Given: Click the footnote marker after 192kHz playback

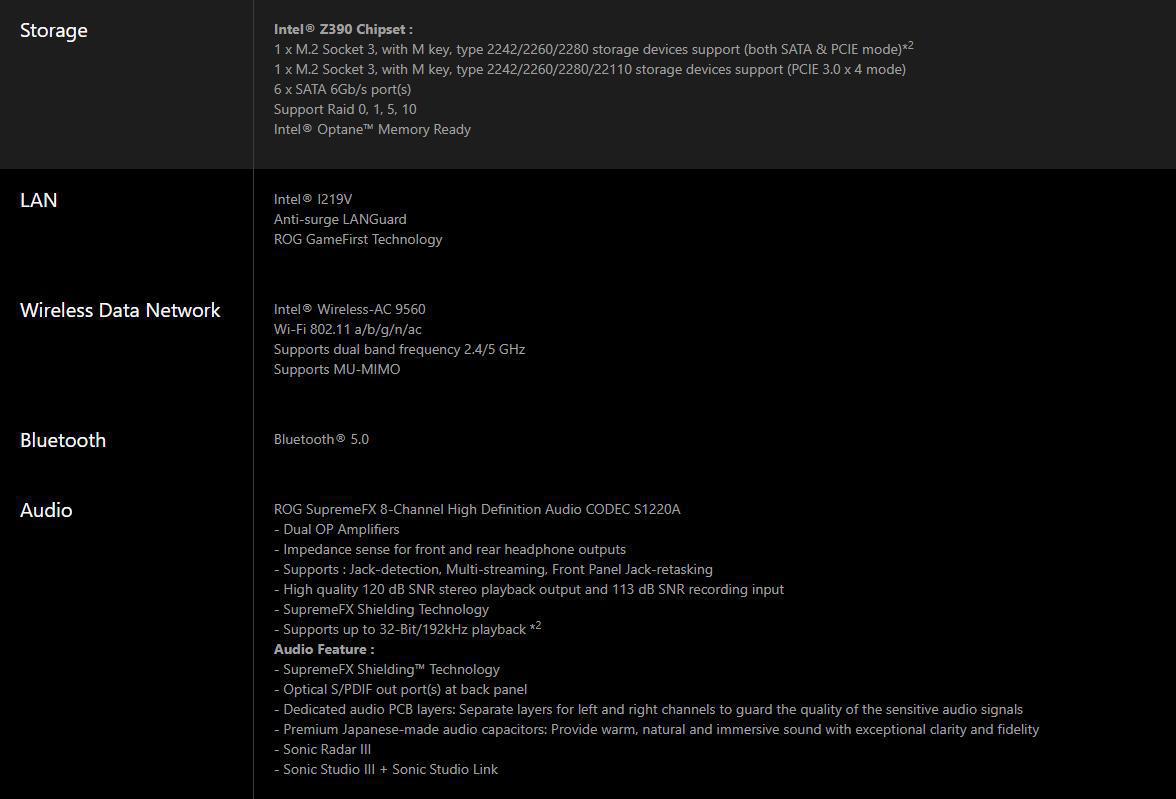Looking at the screenshot, I should tap(536, 626).
